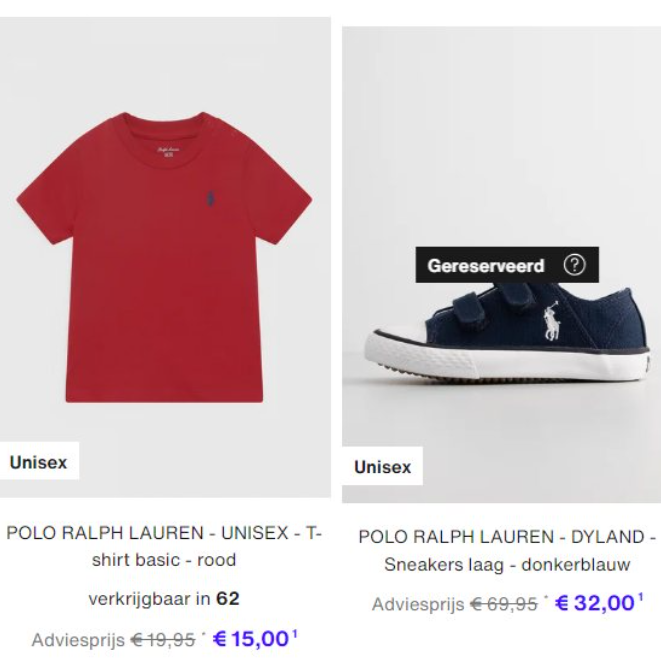Click the footnote marker after € 15,00
661x667 pixels.
[294, 633]
